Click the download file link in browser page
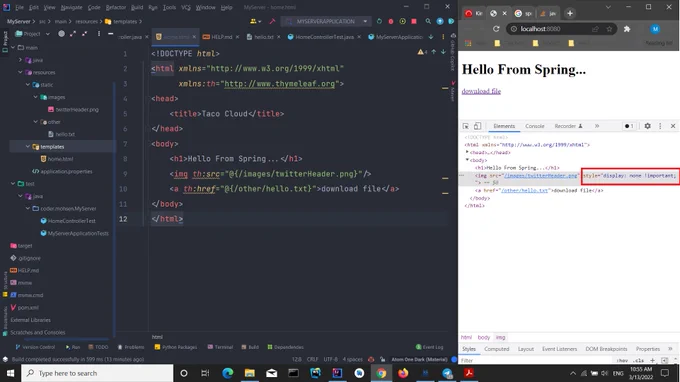 coord(481,91)
